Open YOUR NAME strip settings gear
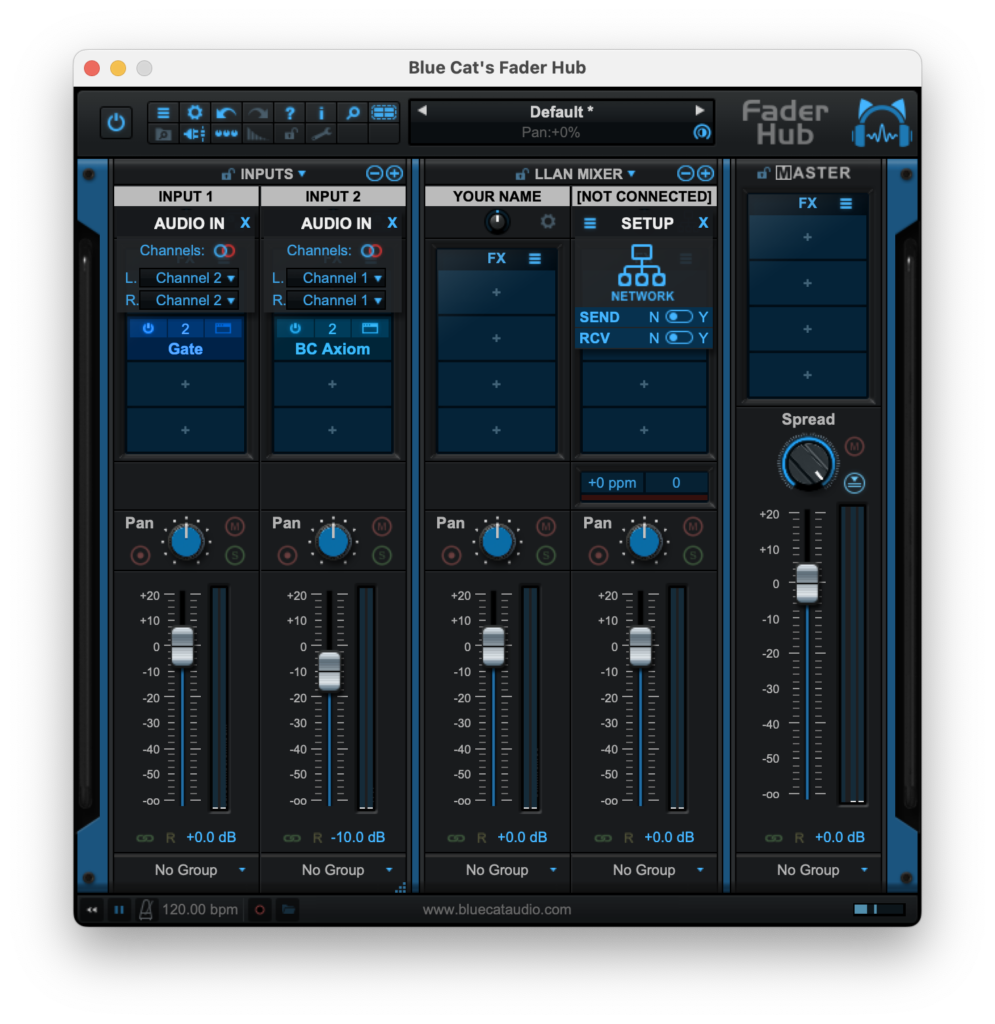 (x=548, y=222)
